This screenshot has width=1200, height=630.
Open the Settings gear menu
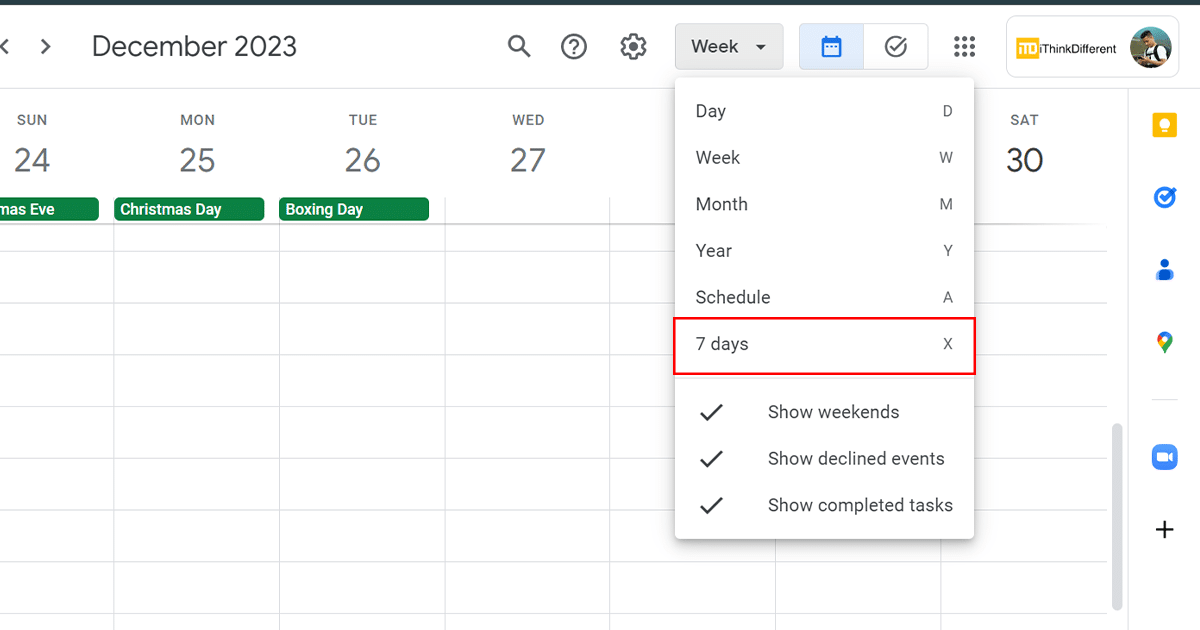point(633,46)
